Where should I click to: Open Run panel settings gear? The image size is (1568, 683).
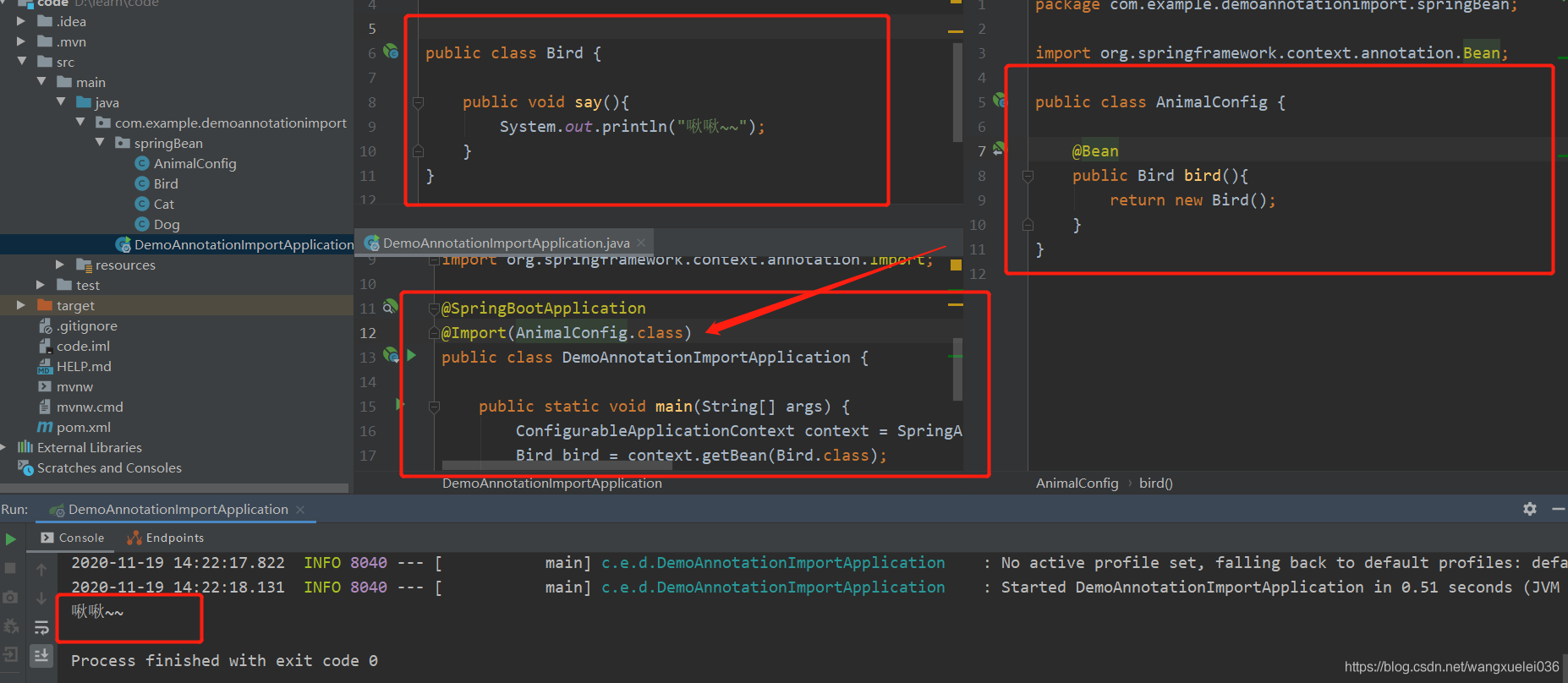pos(1530,509)
